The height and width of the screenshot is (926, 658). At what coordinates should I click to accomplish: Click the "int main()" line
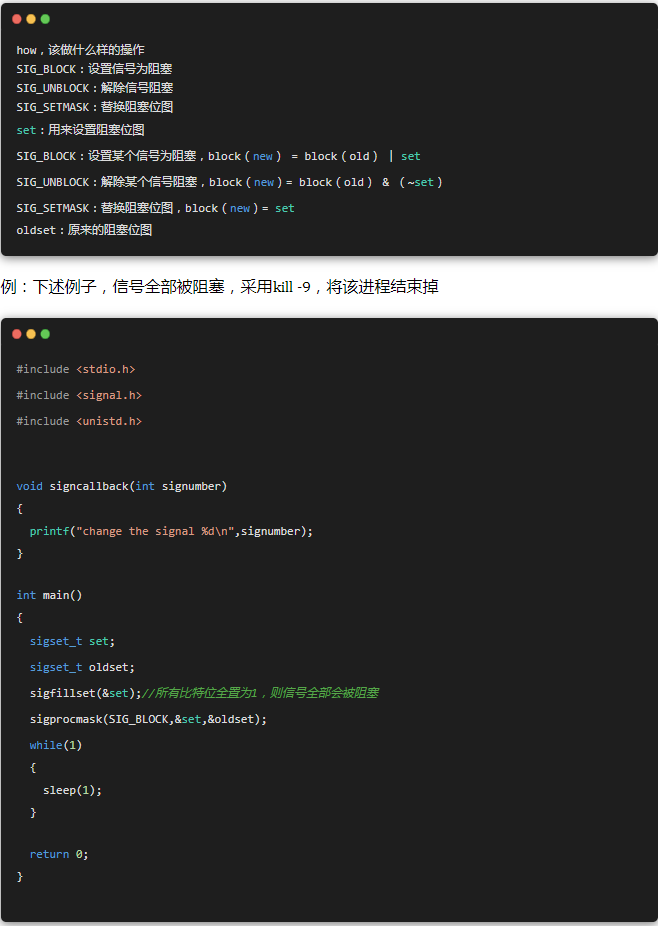click(49, 595)
